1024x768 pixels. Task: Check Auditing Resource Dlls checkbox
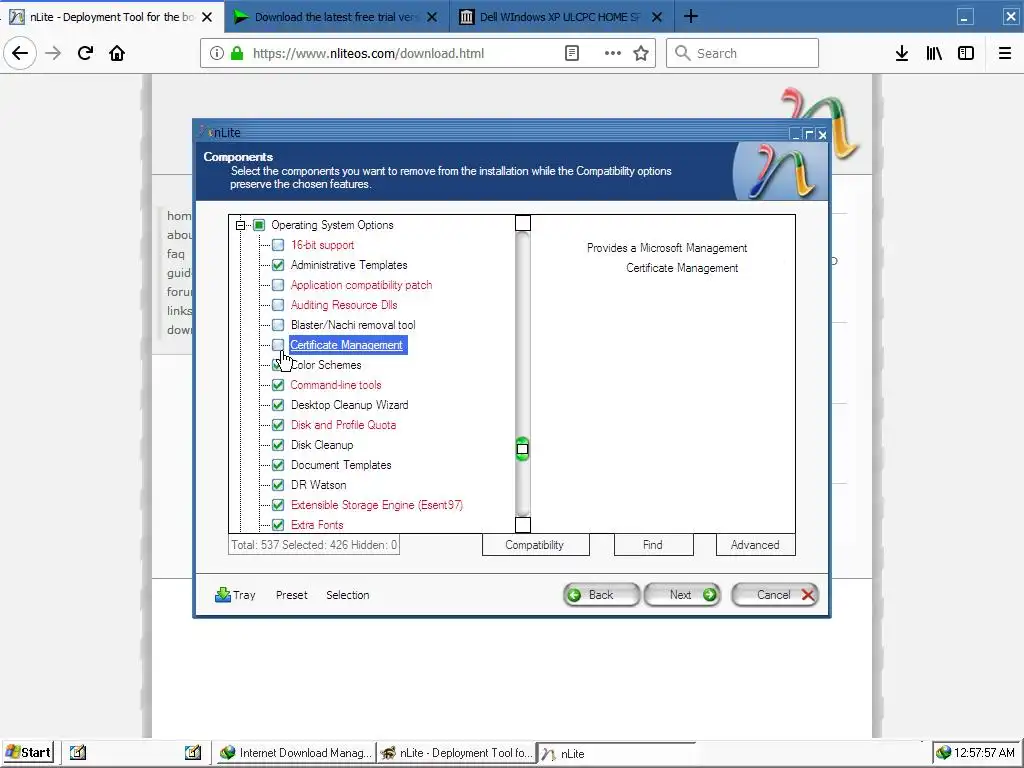click(x=278, y=305)
